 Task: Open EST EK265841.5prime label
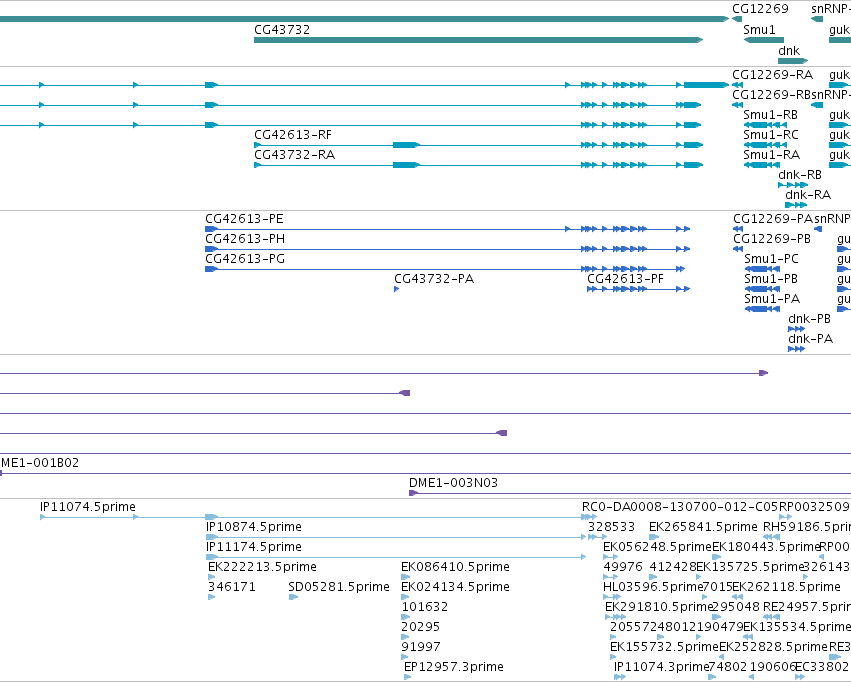[x=703, y=527]
